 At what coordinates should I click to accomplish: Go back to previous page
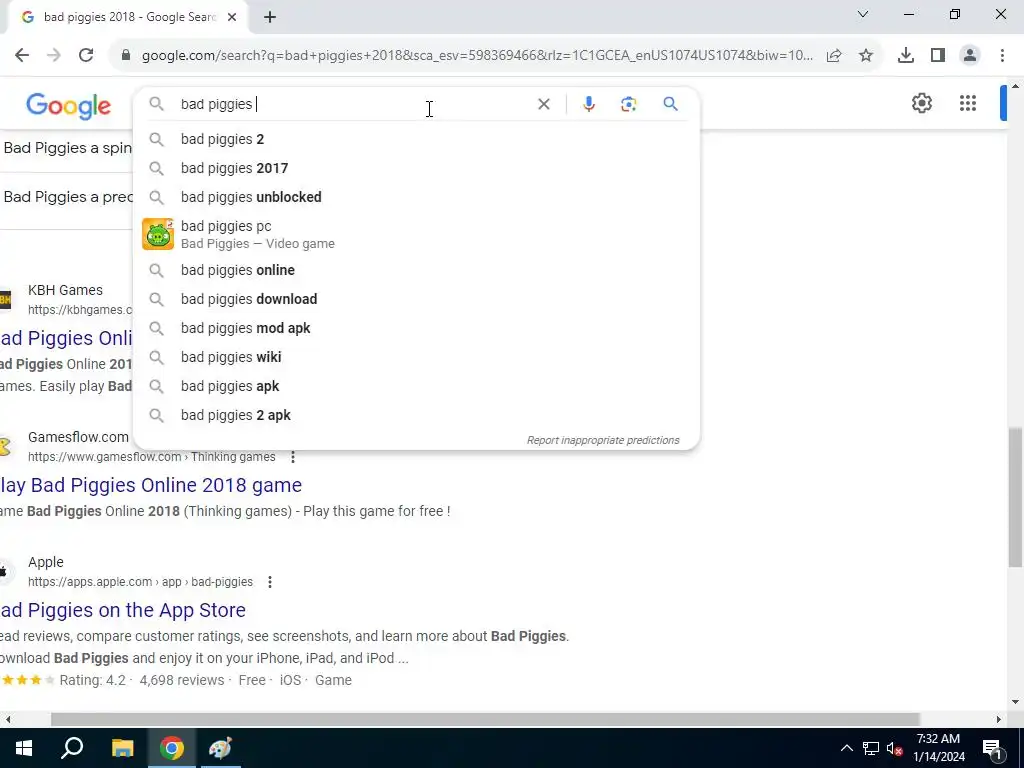[x=22, y=56]
